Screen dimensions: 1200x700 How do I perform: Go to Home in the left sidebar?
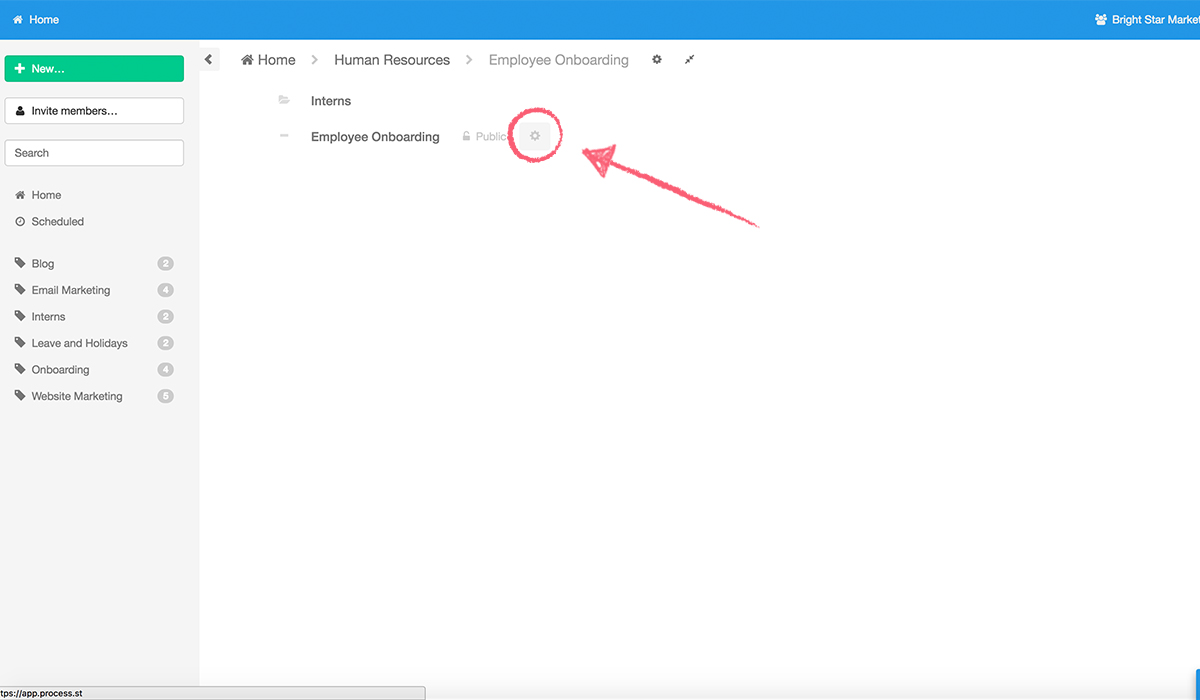[x=38, y=195]
